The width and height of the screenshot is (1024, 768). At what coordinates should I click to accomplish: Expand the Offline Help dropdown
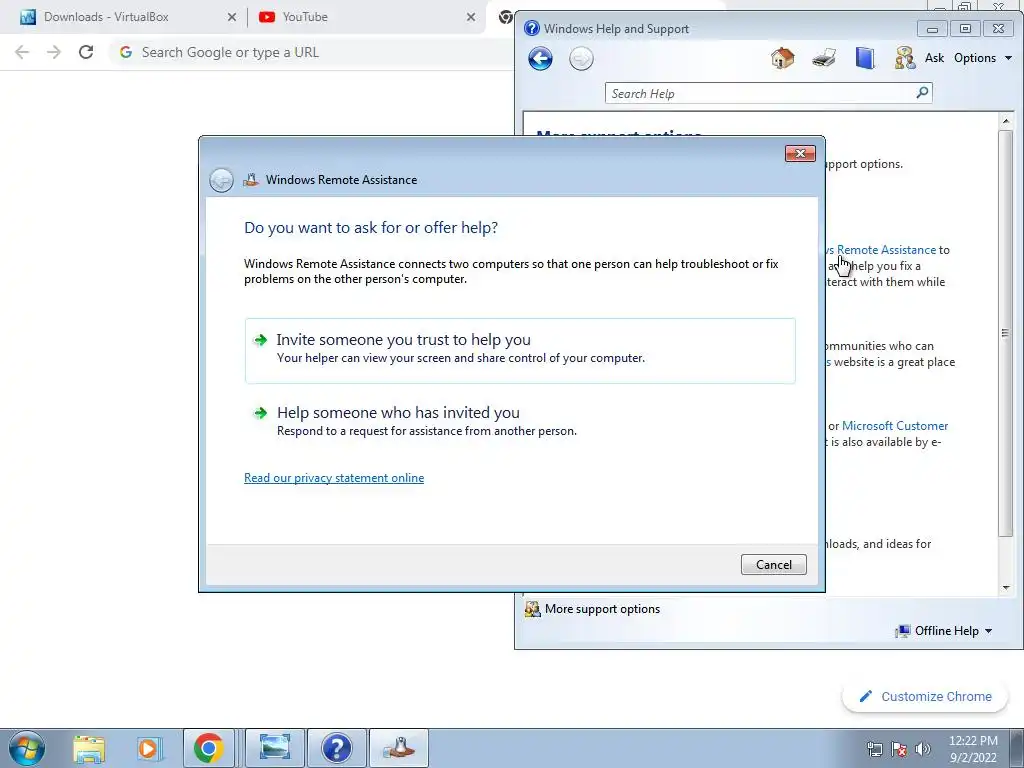(944, 631)
